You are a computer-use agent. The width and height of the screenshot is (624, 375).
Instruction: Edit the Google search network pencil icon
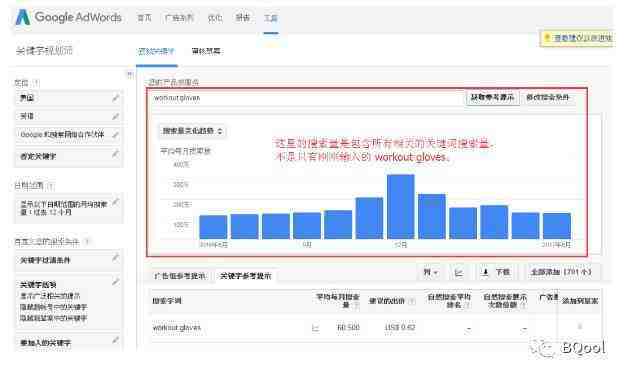pyautogui.click(x=115, y=135)
